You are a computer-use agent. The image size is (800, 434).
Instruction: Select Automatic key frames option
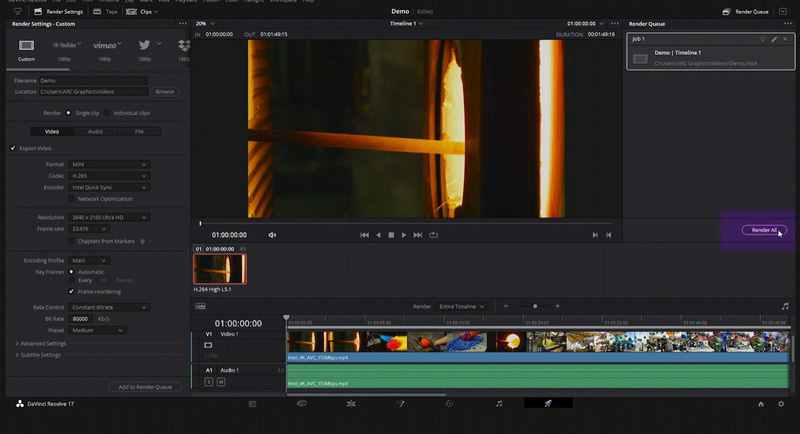pyautogui.click(x=71, y=272)
